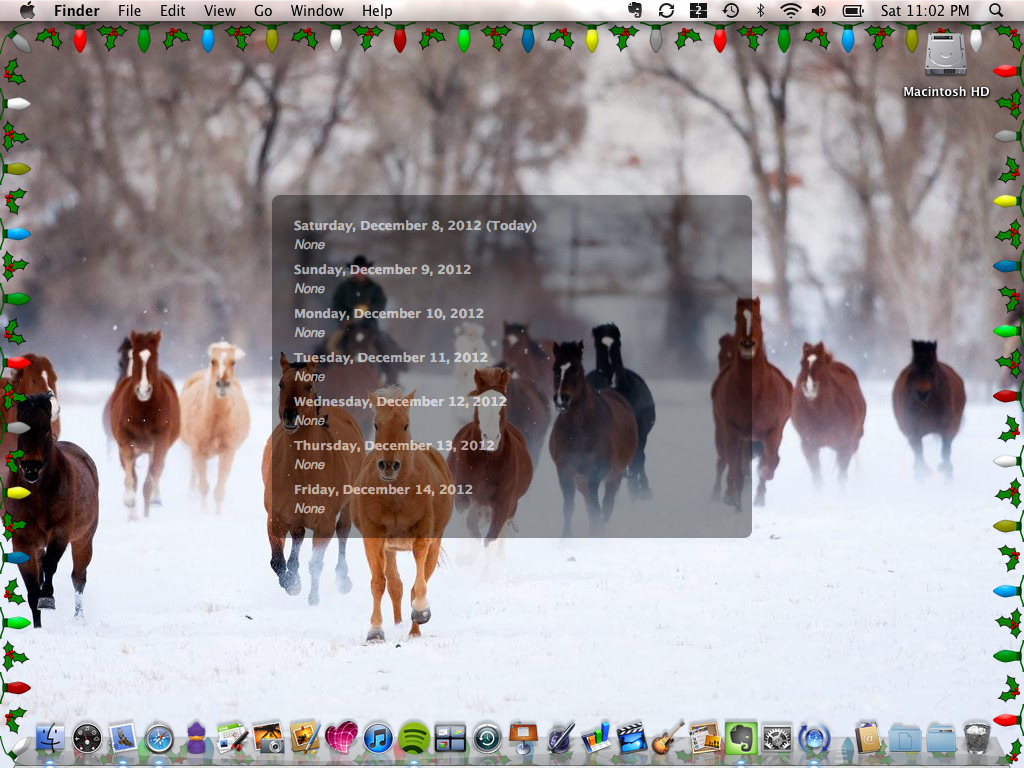Image resolution: width=1024 pixels, height=768 pixels.
Task: Open the battery status menu
Action: pyautogui.click(x=853, y=10)
